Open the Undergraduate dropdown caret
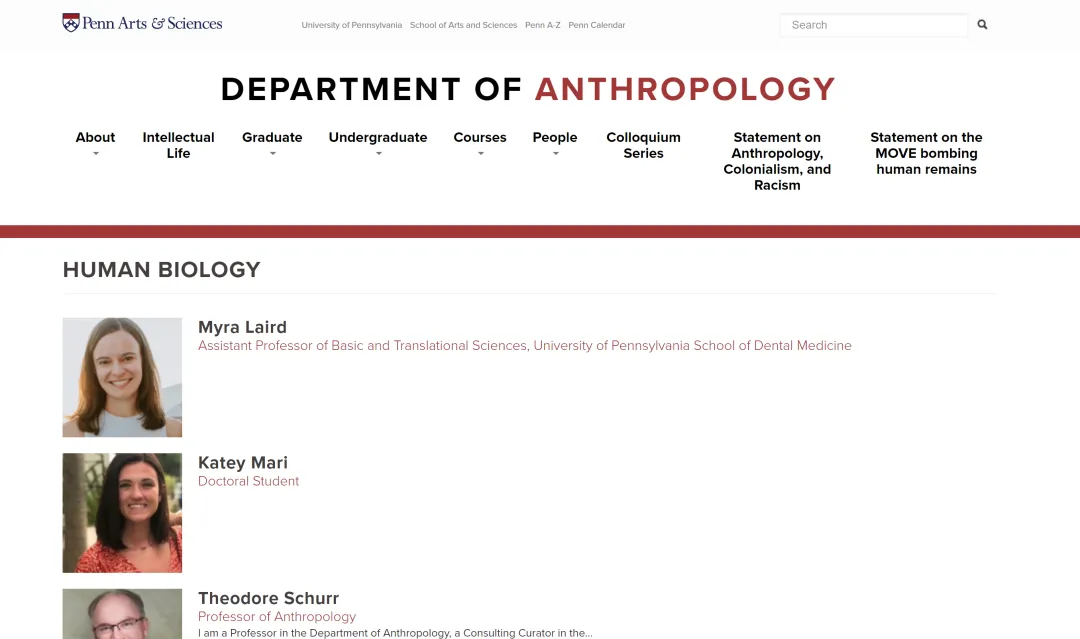Screen dimensions: 1080x639 point(379,154)
